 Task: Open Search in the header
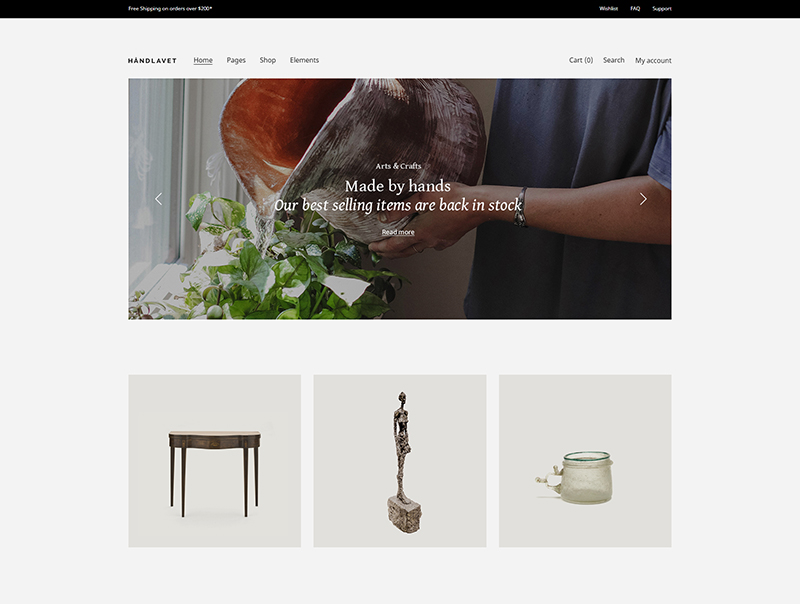coord(613,60)
